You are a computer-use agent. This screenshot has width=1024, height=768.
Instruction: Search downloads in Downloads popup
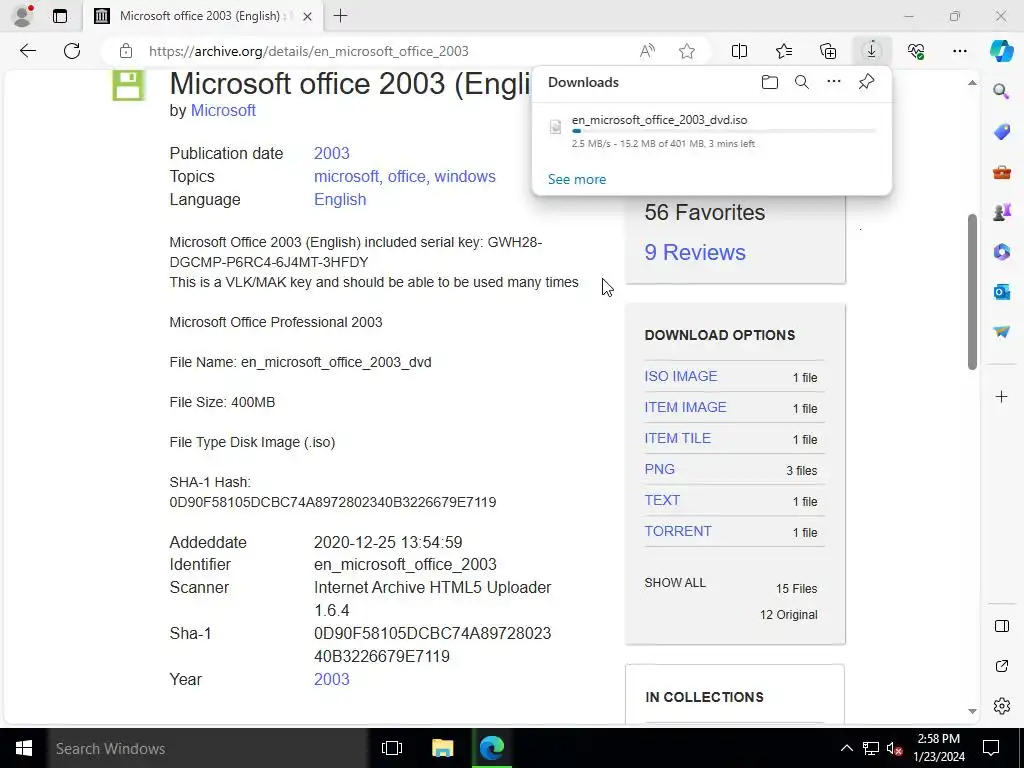tap(801, 82)
